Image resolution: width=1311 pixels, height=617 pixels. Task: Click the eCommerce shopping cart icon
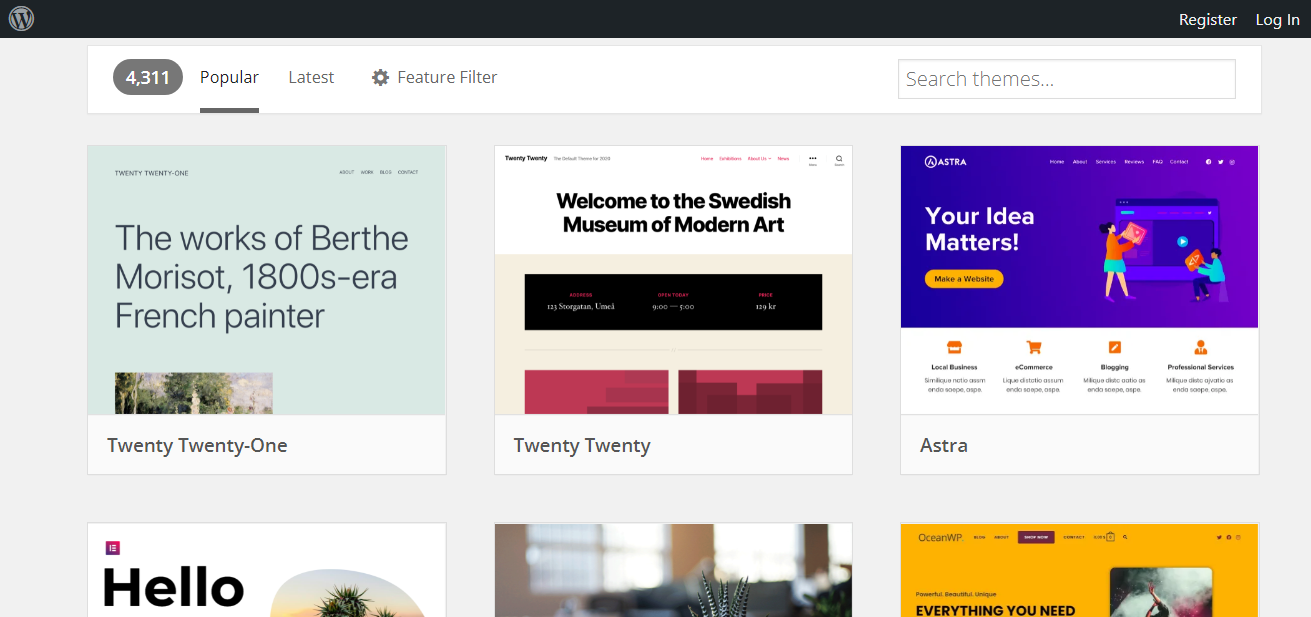click(x=1034, y=348)
